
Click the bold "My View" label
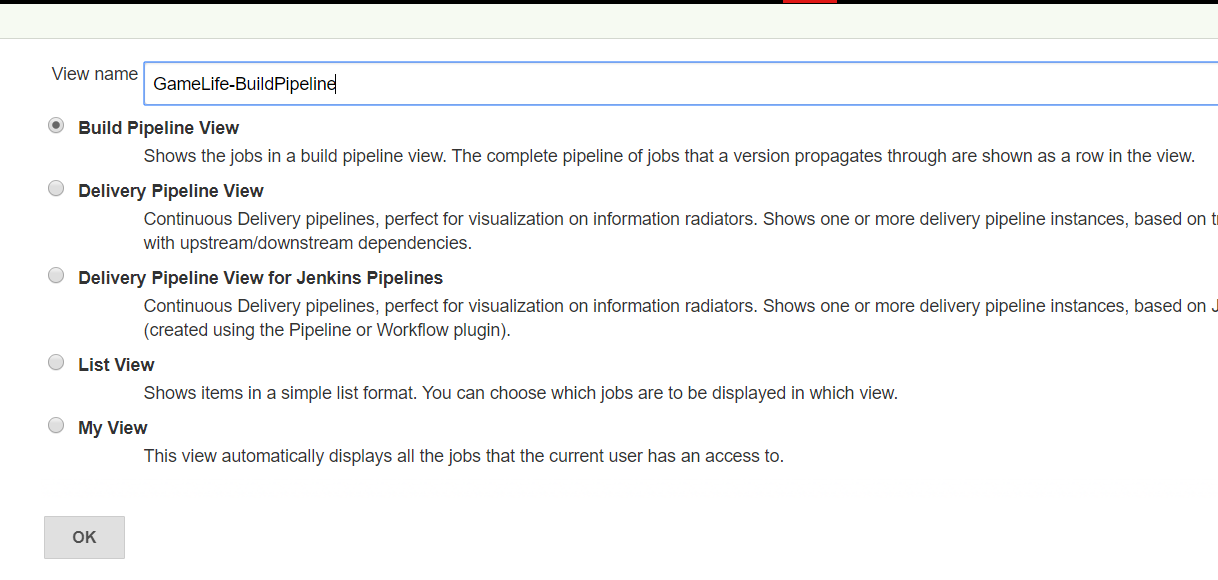[112, 428]
